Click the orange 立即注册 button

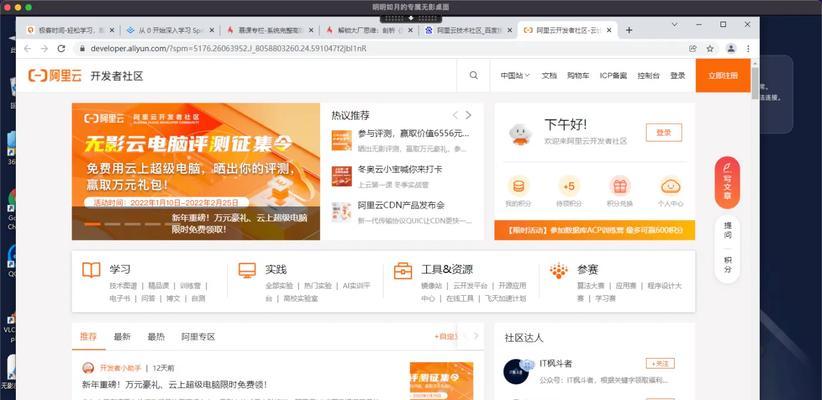[x=723, y=75]
